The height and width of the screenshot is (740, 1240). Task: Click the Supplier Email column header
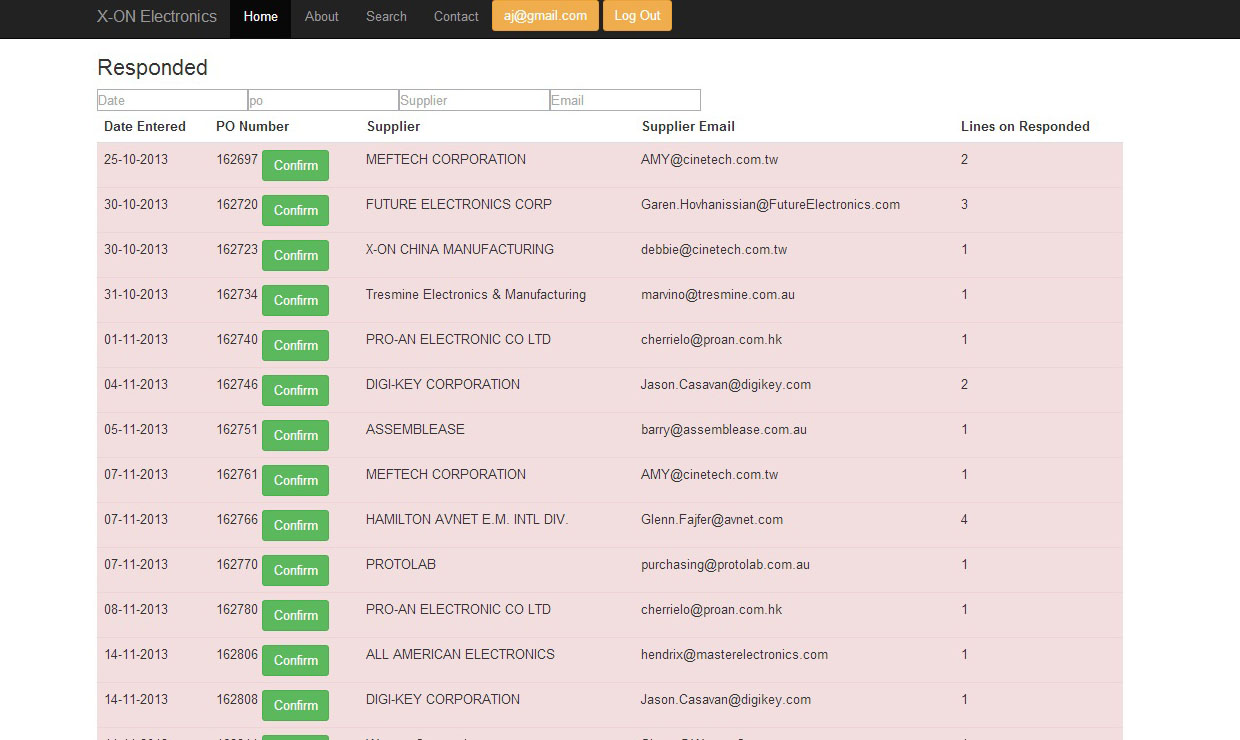pos(688,126)
